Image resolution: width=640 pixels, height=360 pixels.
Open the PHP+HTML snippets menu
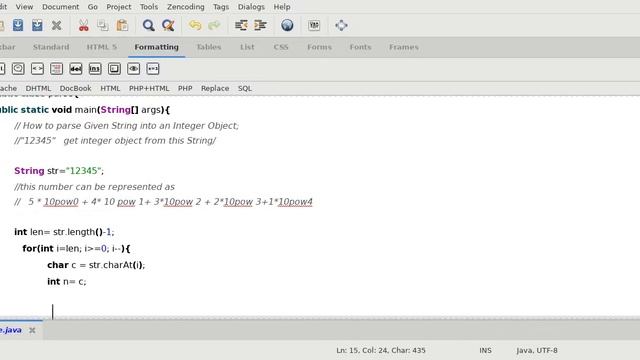tap(149, 88)
